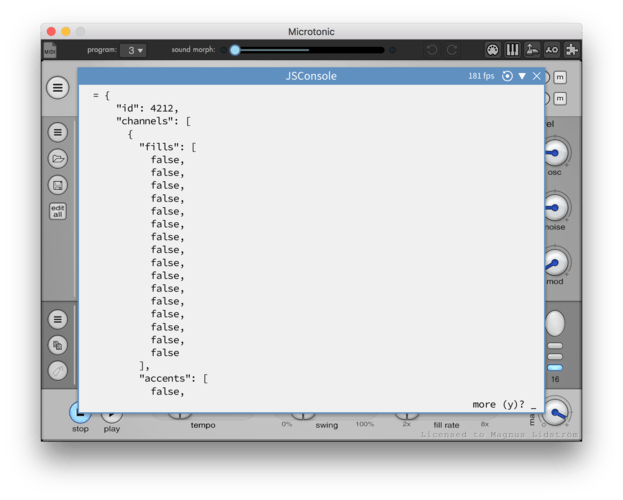Click the copy pattern icon

pos(58,345)
